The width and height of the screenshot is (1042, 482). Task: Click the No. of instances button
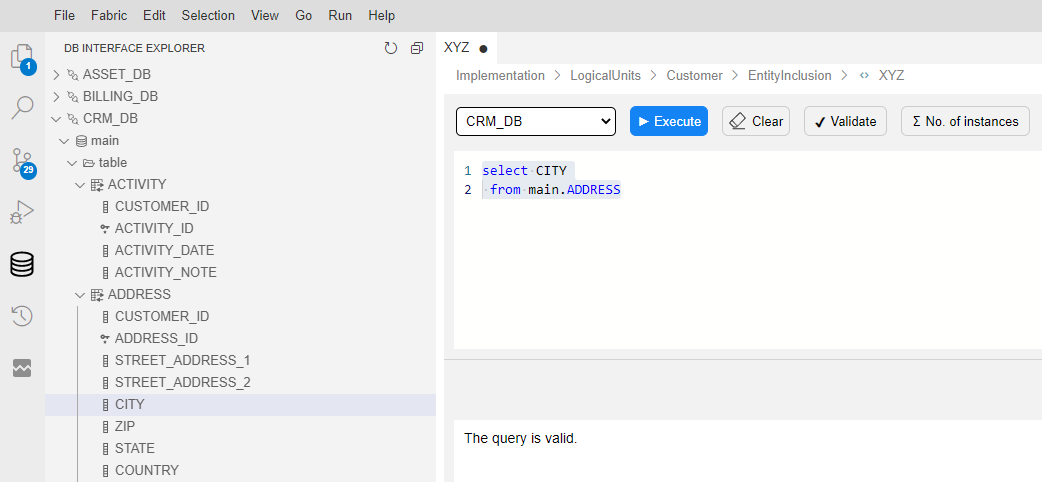click(x=964, y=121)
